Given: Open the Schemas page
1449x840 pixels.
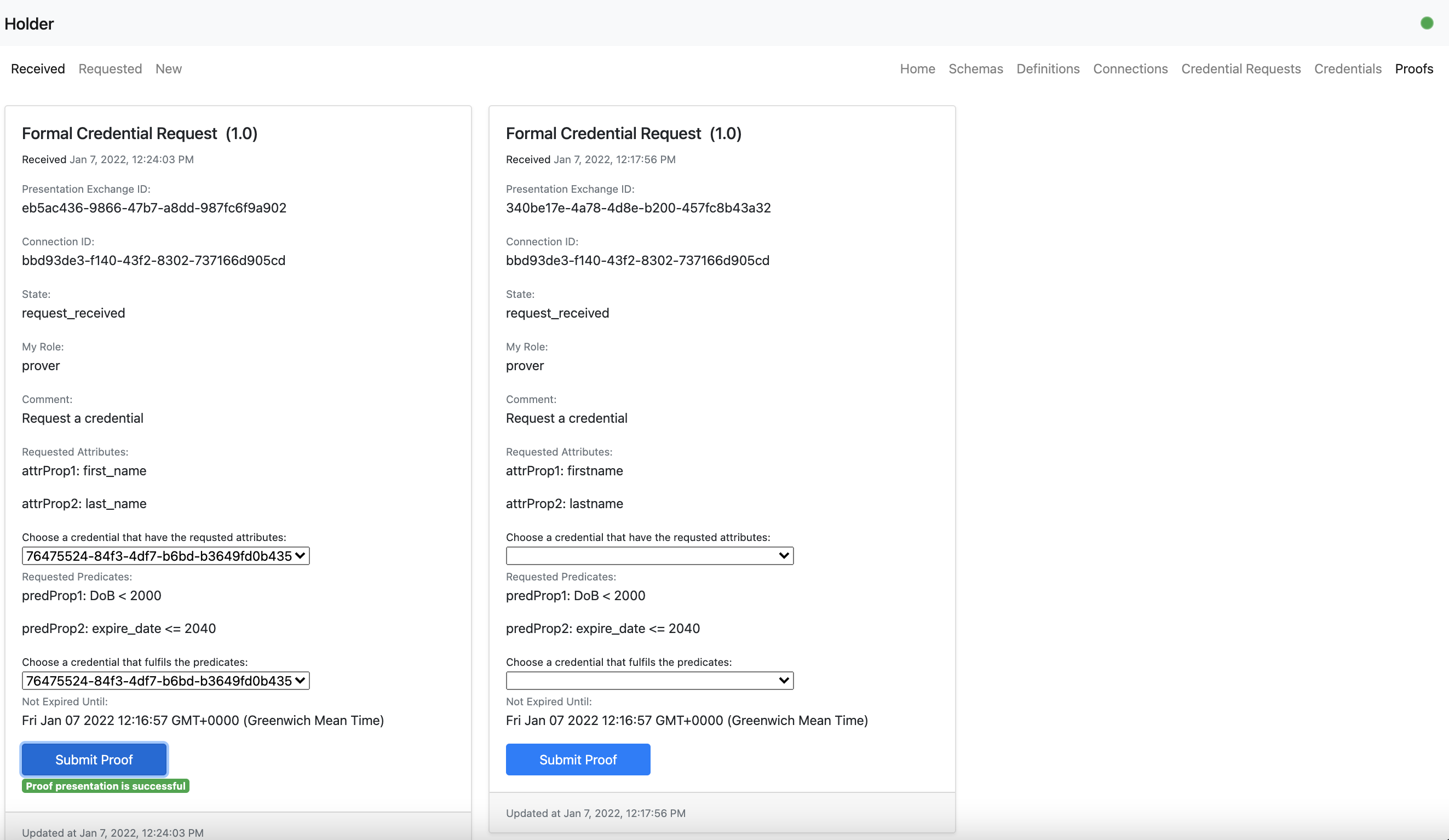Looking at the screenshot, I should click(975, 68).
